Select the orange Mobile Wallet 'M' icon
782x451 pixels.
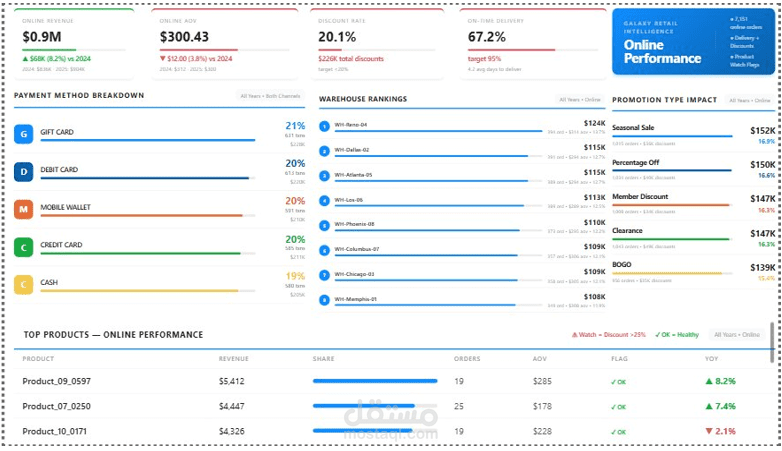pyautogui.click(x=23, y=210)
